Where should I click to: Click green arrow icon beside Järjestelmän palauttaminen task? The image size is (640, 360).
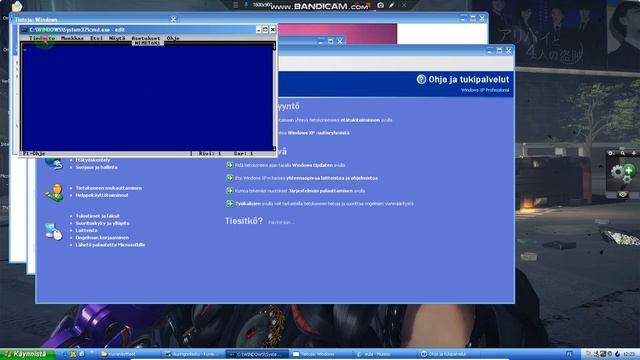click(230, 191)
